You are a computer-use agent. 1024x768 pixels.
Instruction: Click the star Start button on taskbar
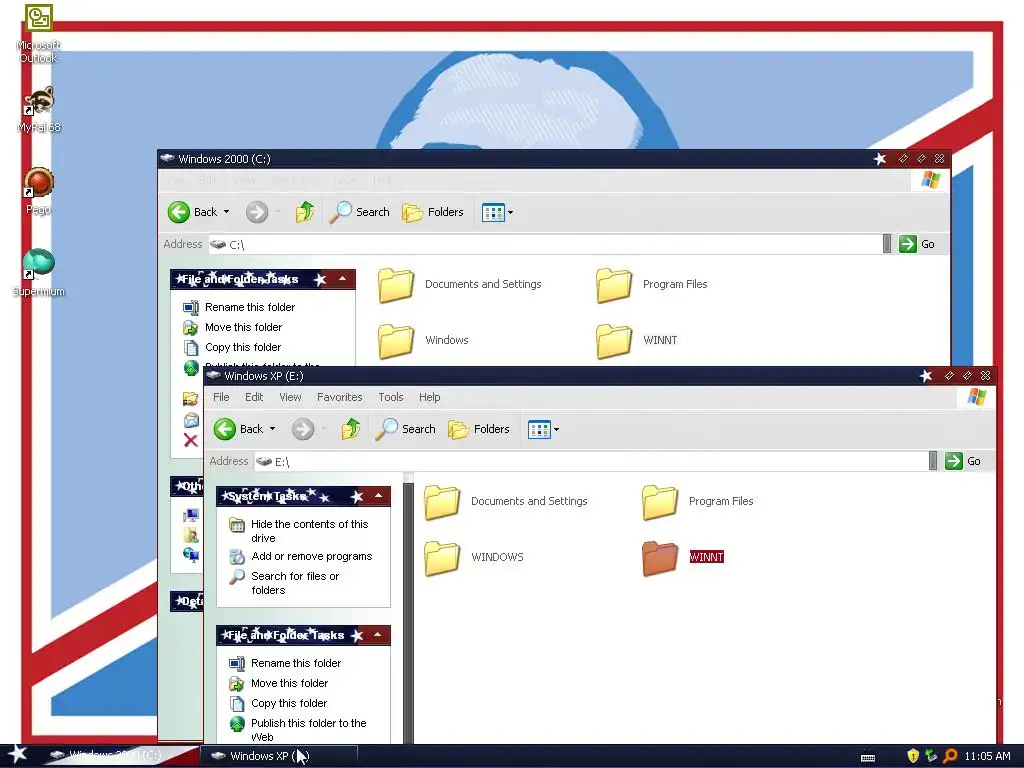(17, 756)
